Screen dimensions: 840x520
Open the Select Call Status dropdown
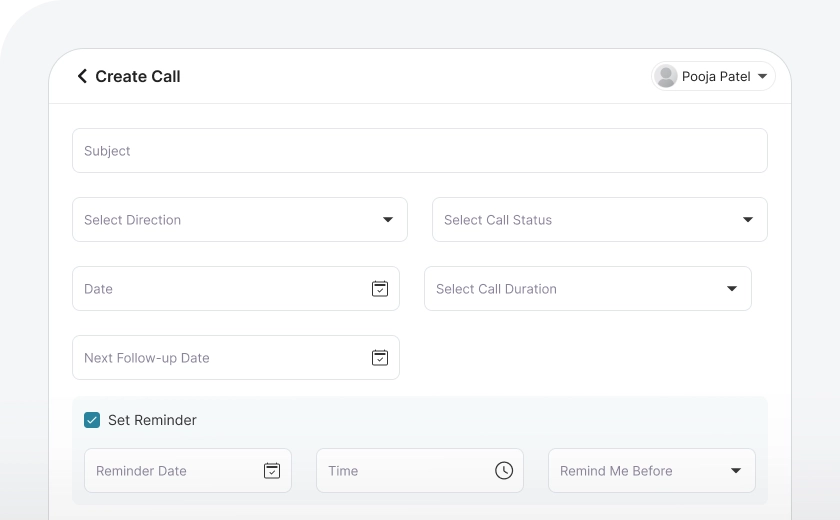click(x=748, y=220)
